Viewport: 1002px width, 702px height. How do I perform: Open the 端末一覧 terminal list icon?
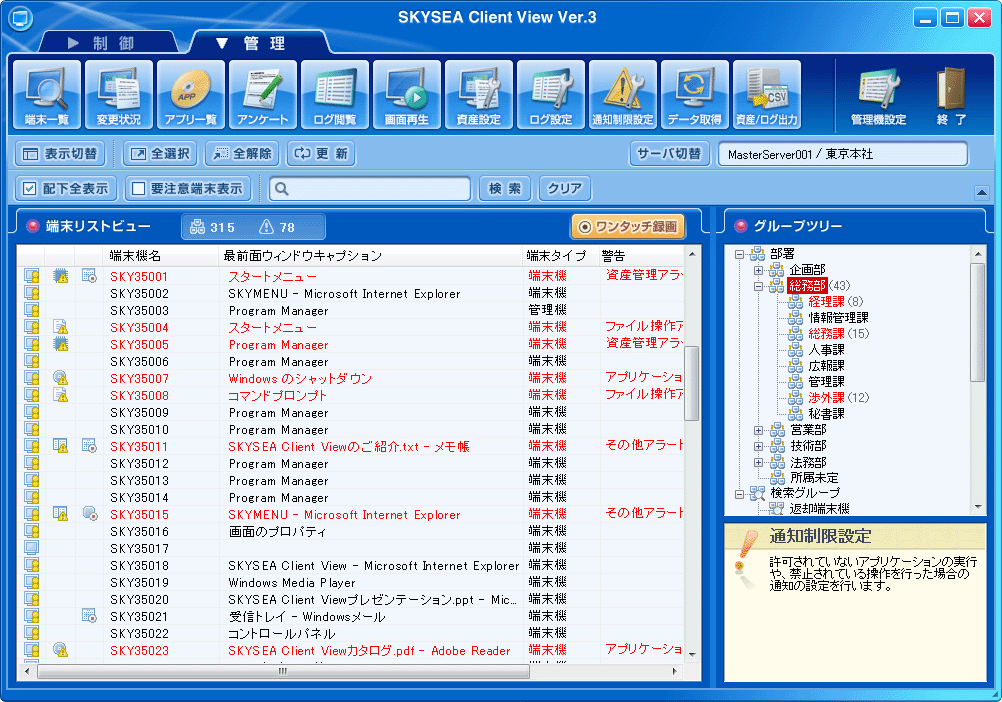(x=47, y=95)
